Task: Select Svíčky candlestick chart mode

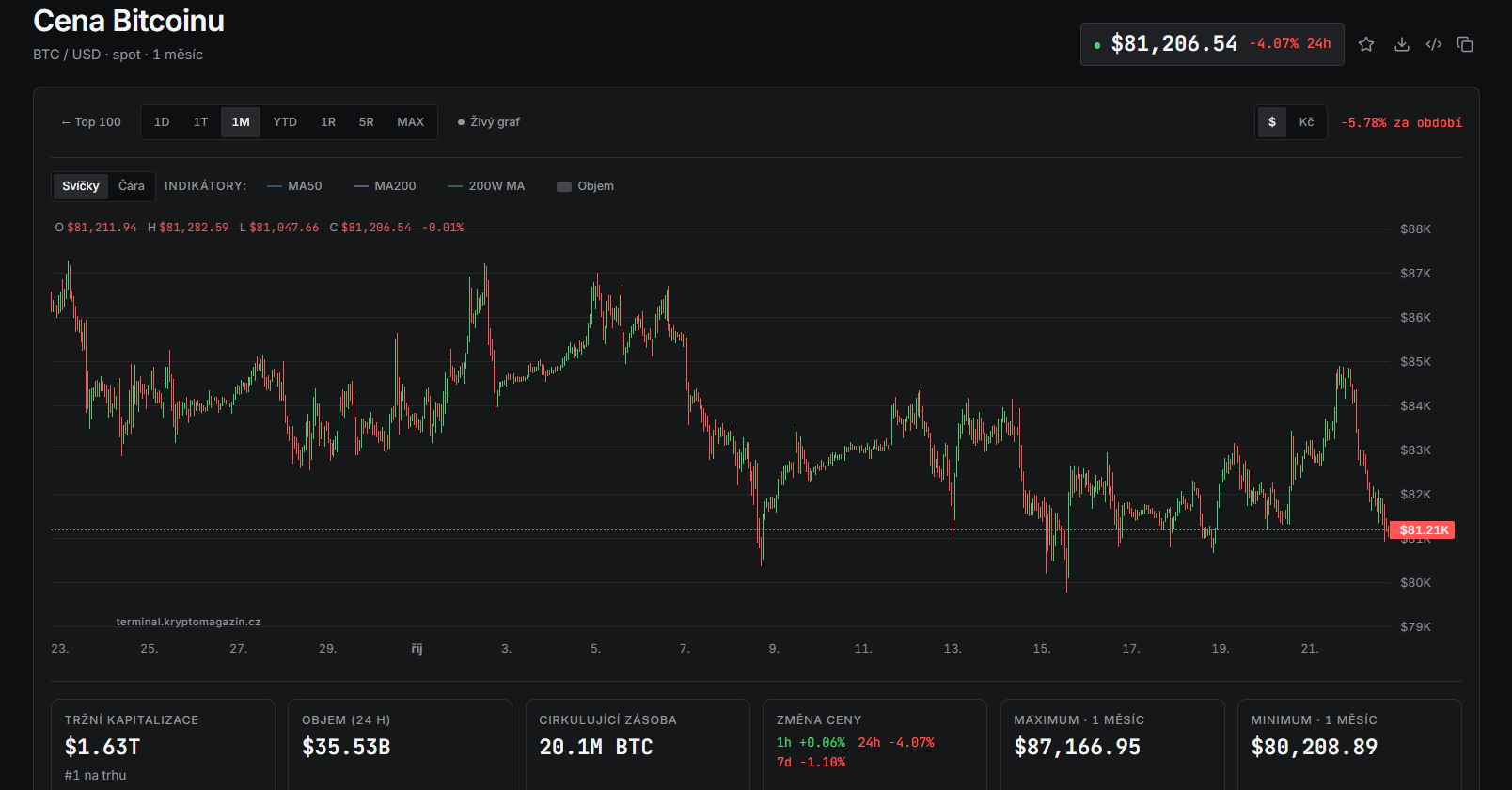Action: [x=81, y=186]
